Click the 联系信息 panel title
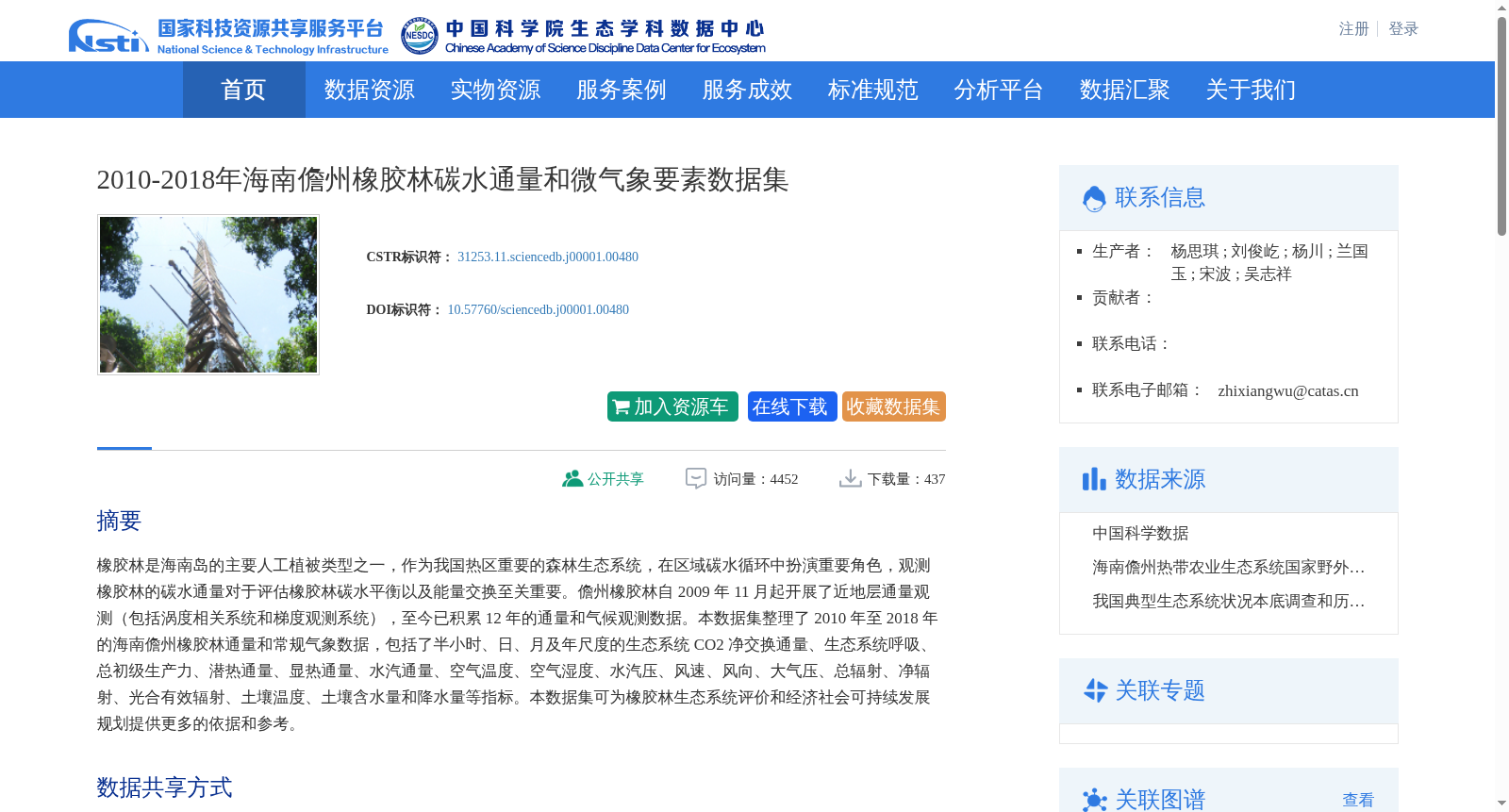This screenshot has width=1509, height=812. (x=1160, y=198)
